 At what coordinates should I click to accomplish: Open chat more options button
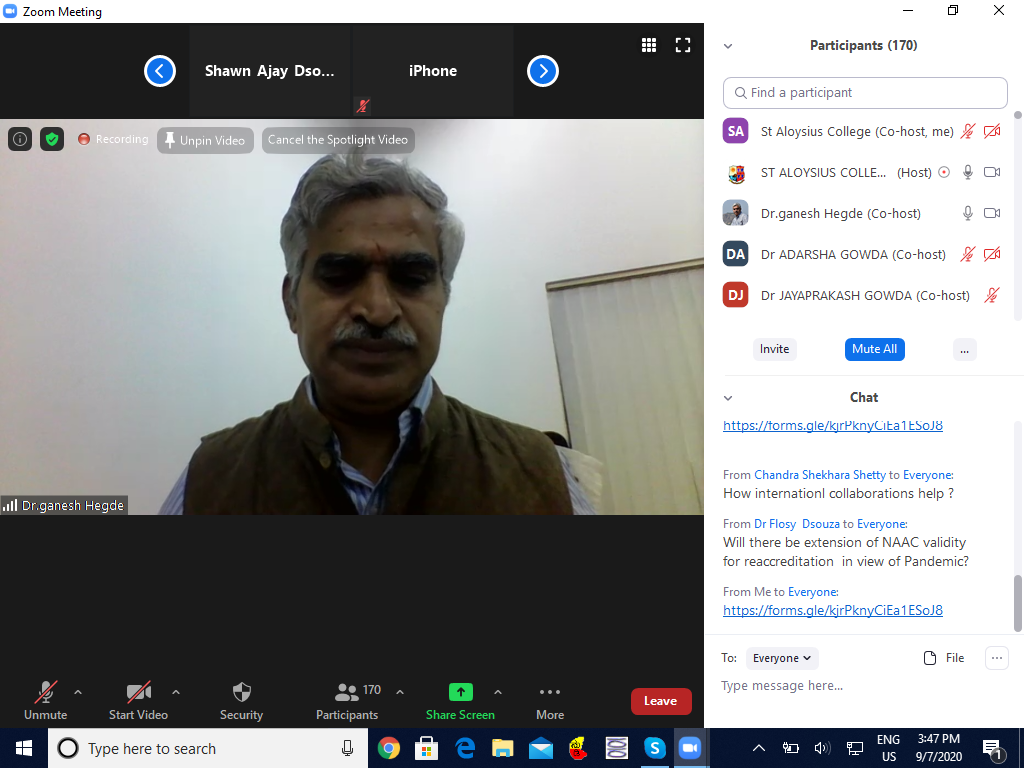(997, 658)
